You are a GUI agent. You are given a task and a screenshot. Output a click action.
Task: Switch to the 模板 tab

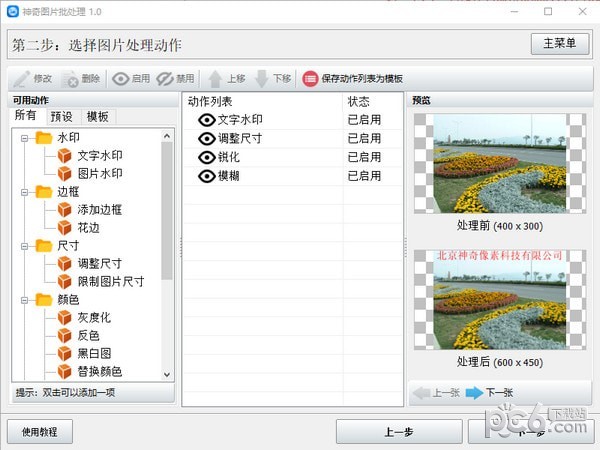[98, 116]
